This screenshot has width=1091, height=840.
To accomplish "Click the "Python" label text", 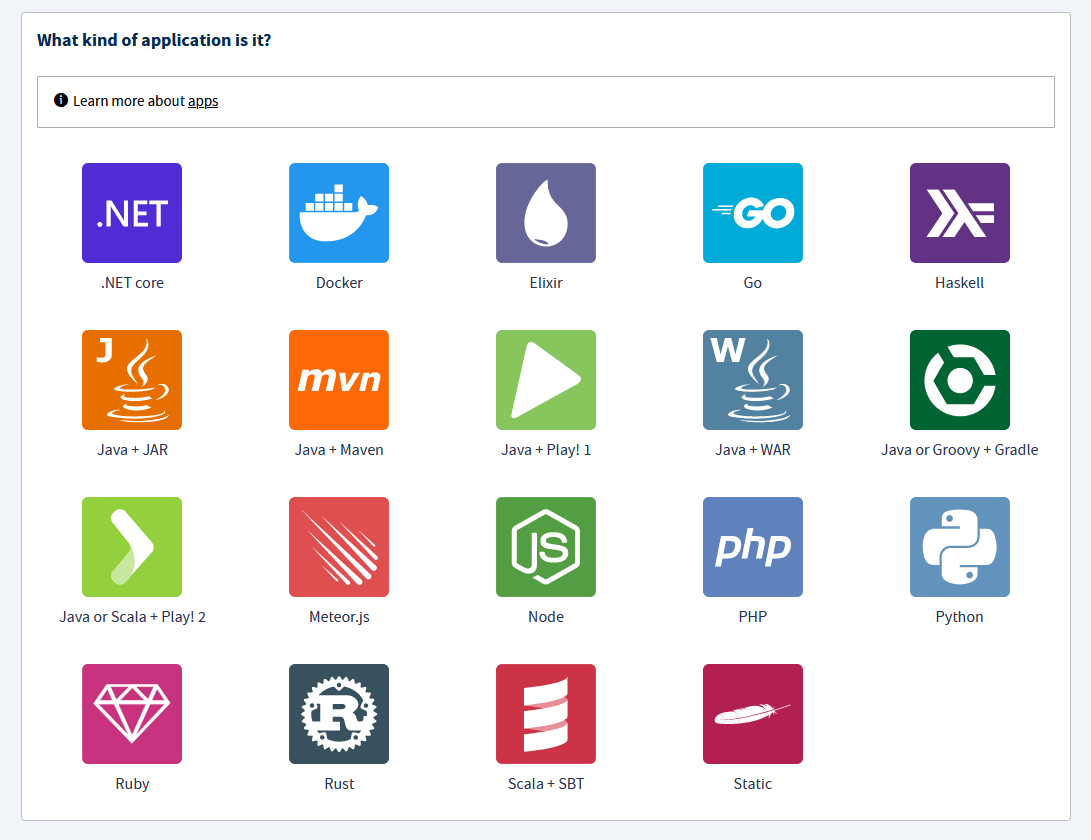I will pyautogui.click(x=959, y=617).
